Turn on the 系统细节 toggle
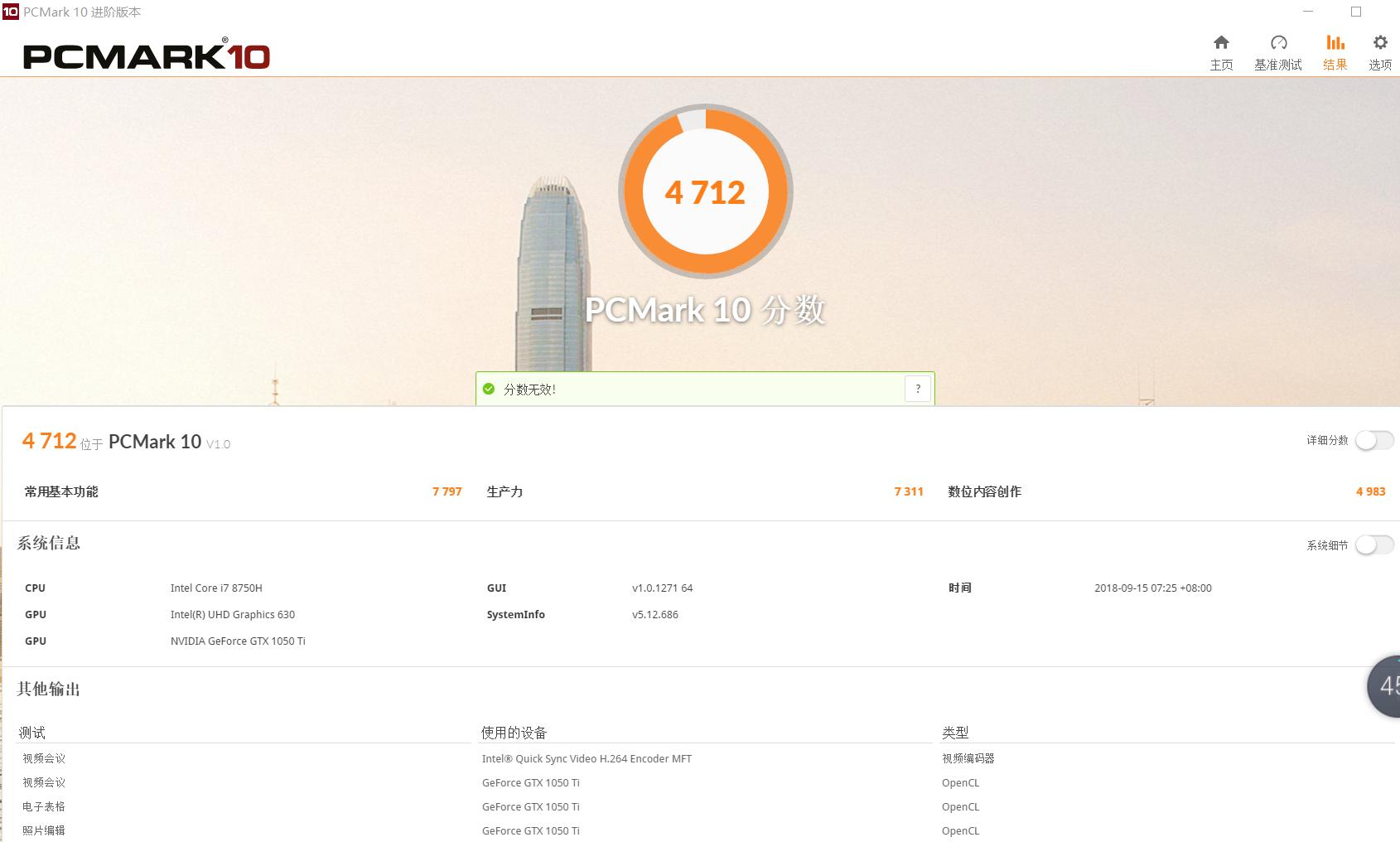The image size is (1400, 842). [x=1374, y=545]
